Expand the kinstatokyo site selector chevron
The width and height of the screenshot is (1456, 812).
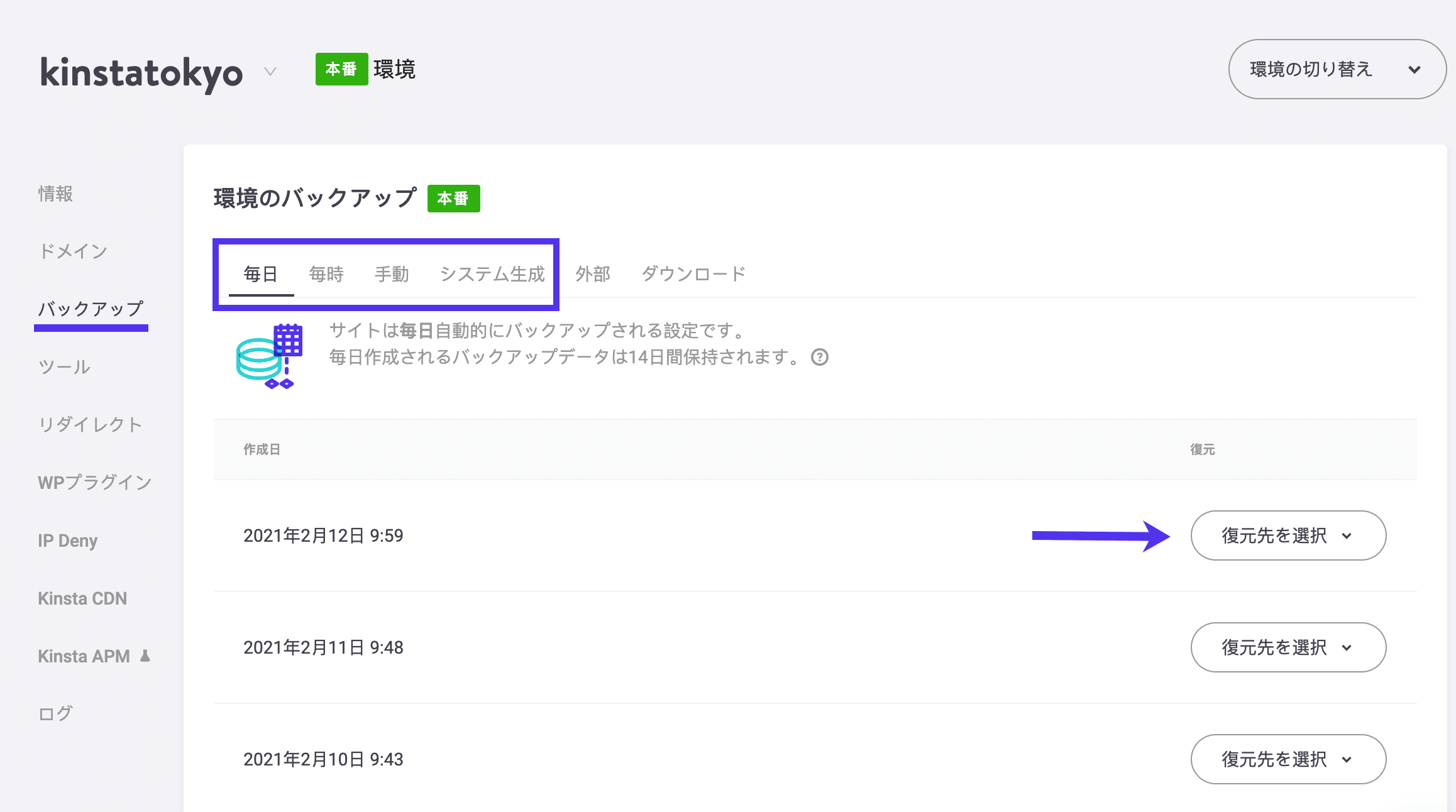coord(270,72)
